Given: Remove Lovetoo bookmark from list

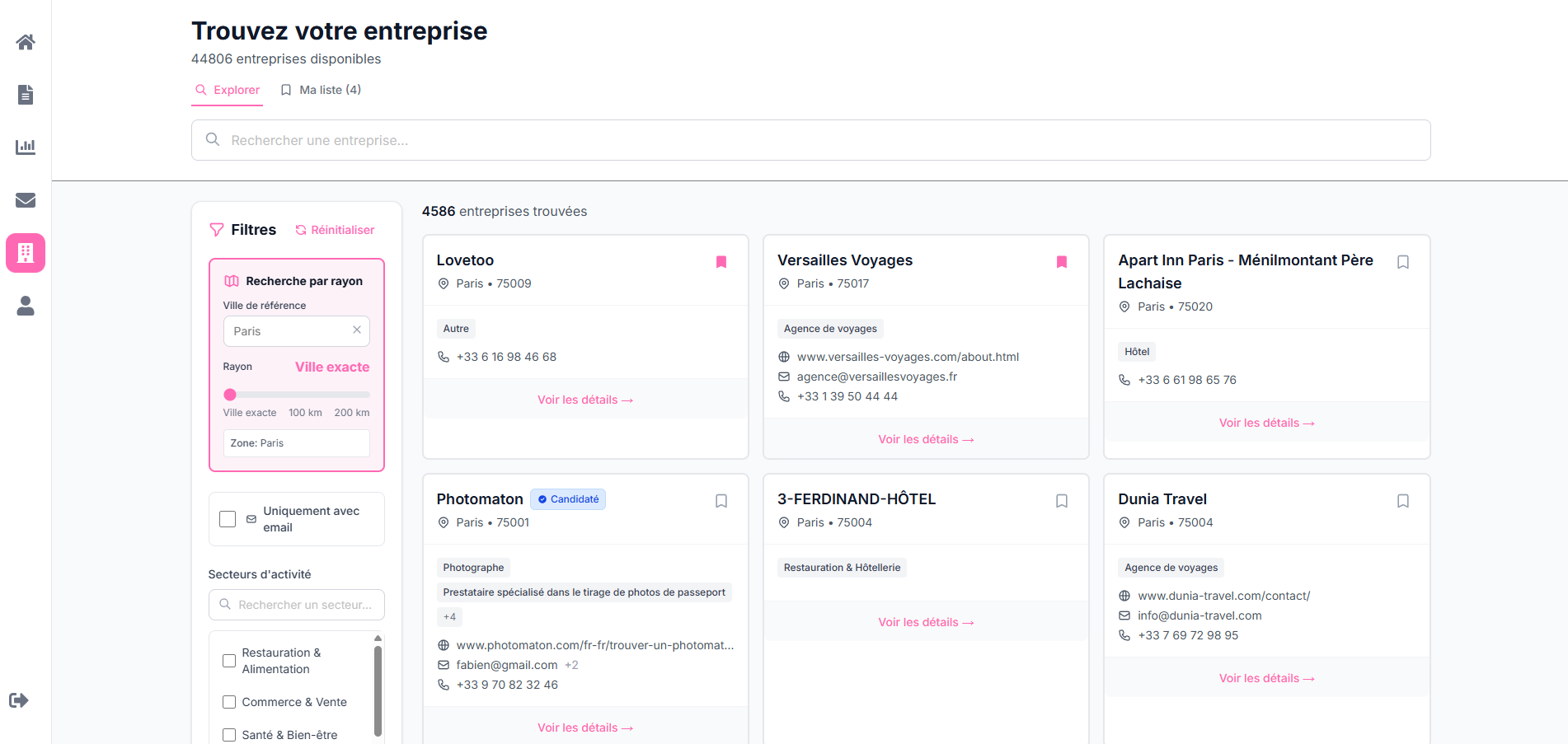Looking at the screenshot, I should pos(721,262).
